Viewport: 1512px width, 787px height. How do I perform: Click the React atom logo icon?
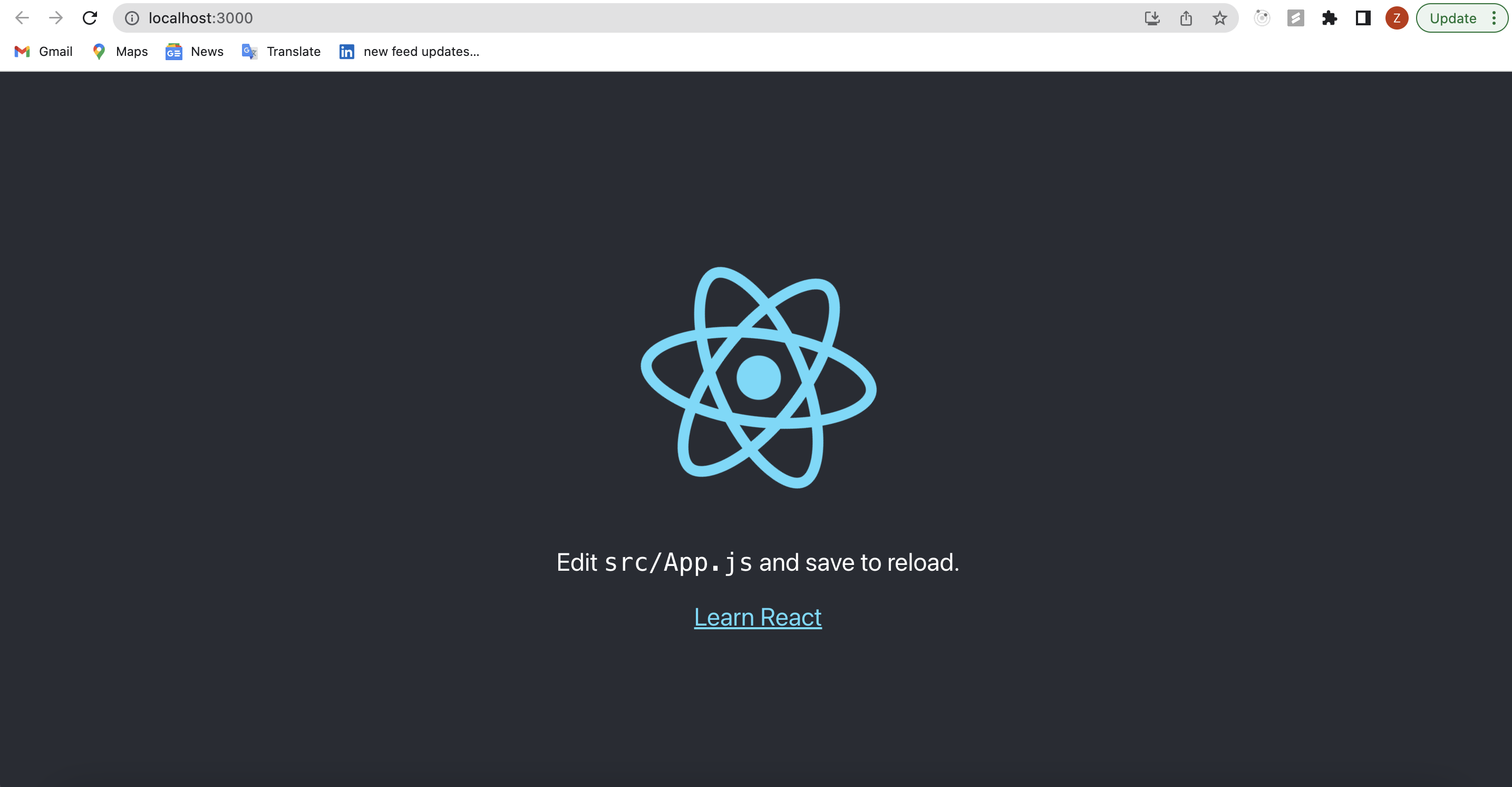coord(758,377)
